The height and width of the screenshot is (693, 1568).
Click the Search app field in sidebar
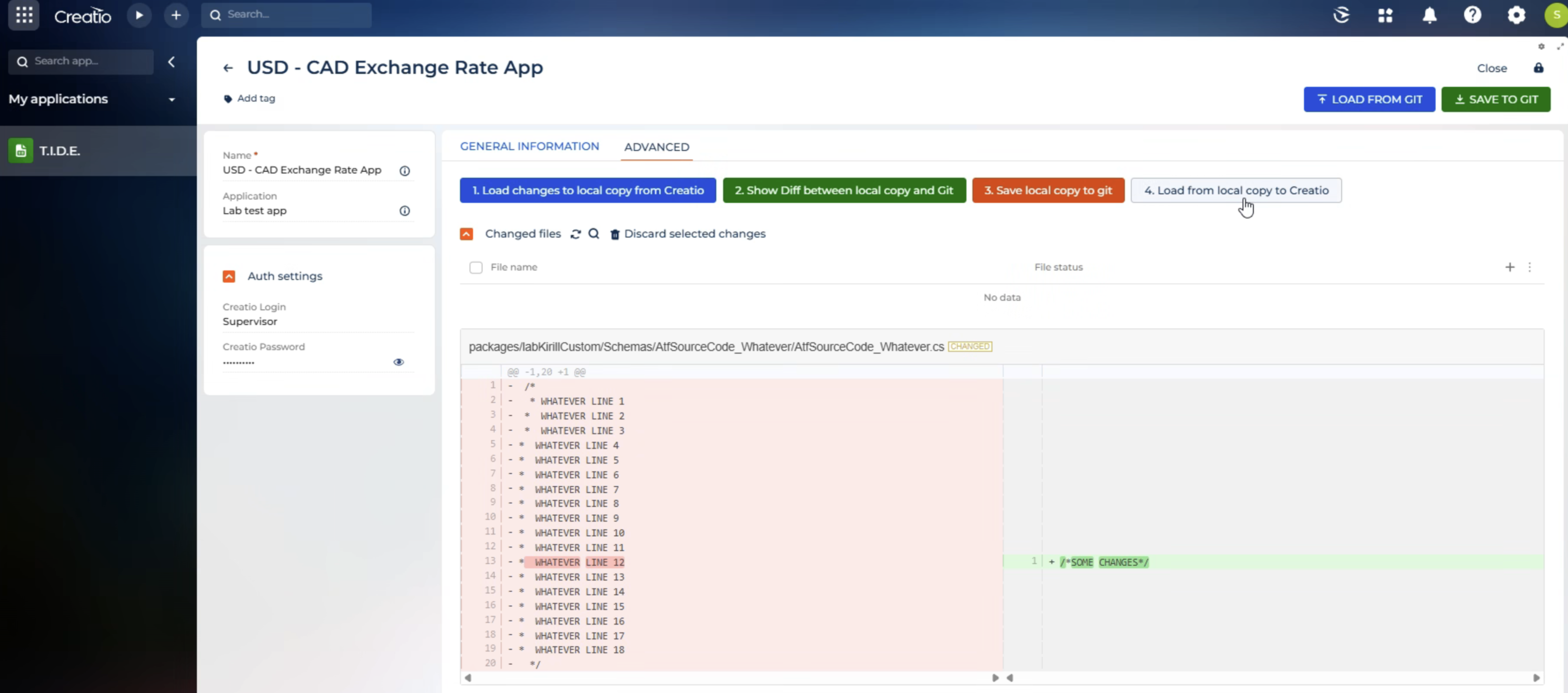80,62
